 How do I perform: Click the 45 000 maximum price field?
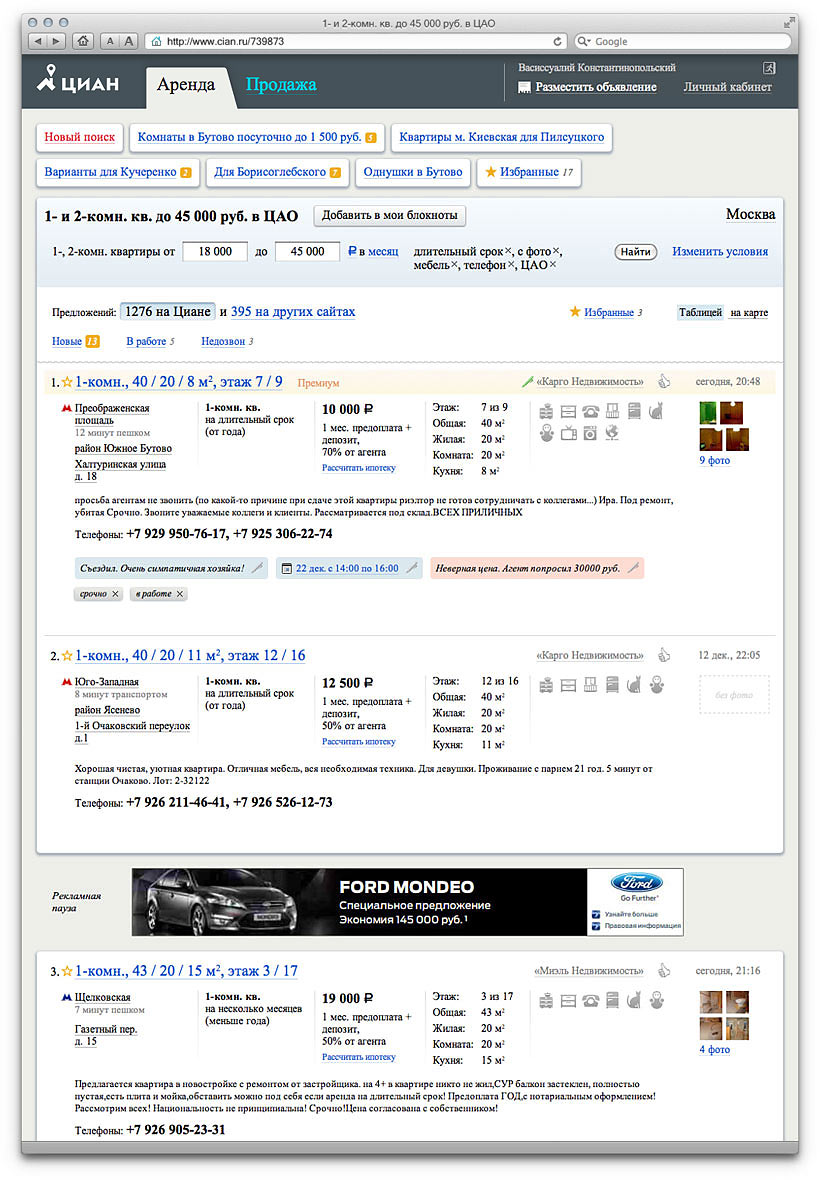click(307, 251)
